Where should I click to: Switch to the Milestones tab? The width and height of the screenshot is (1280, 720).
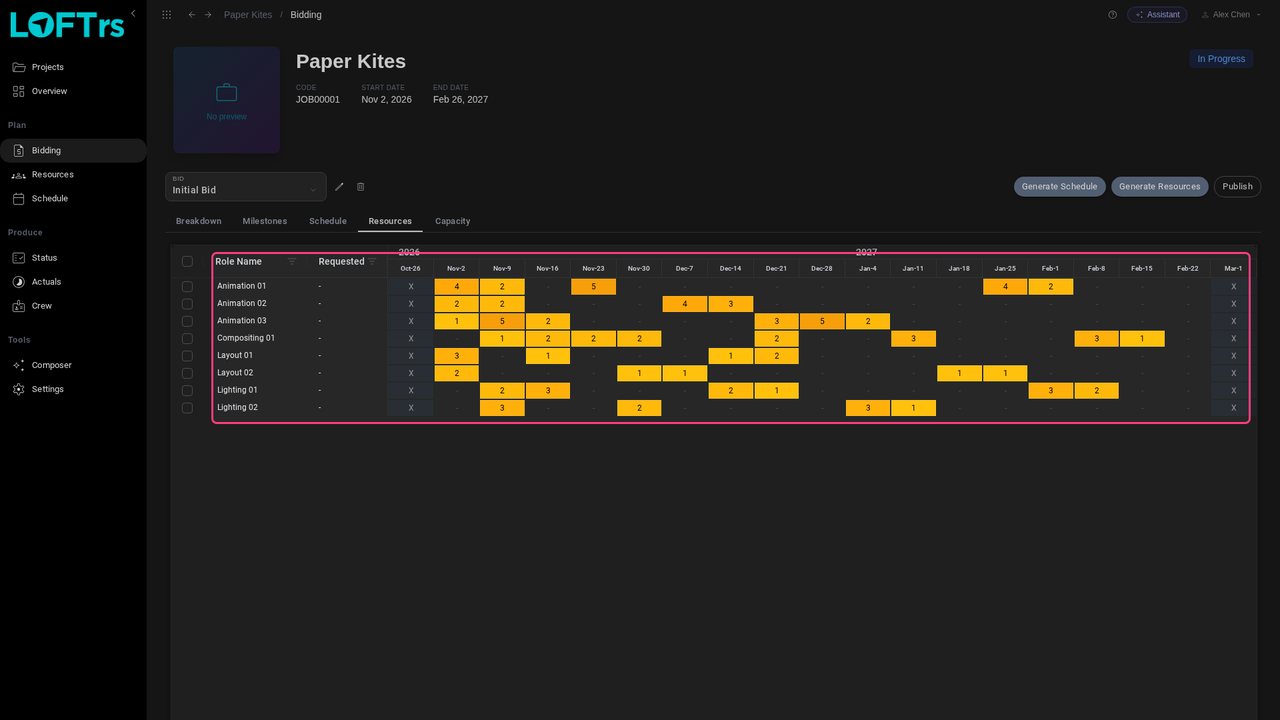(265, 221)
